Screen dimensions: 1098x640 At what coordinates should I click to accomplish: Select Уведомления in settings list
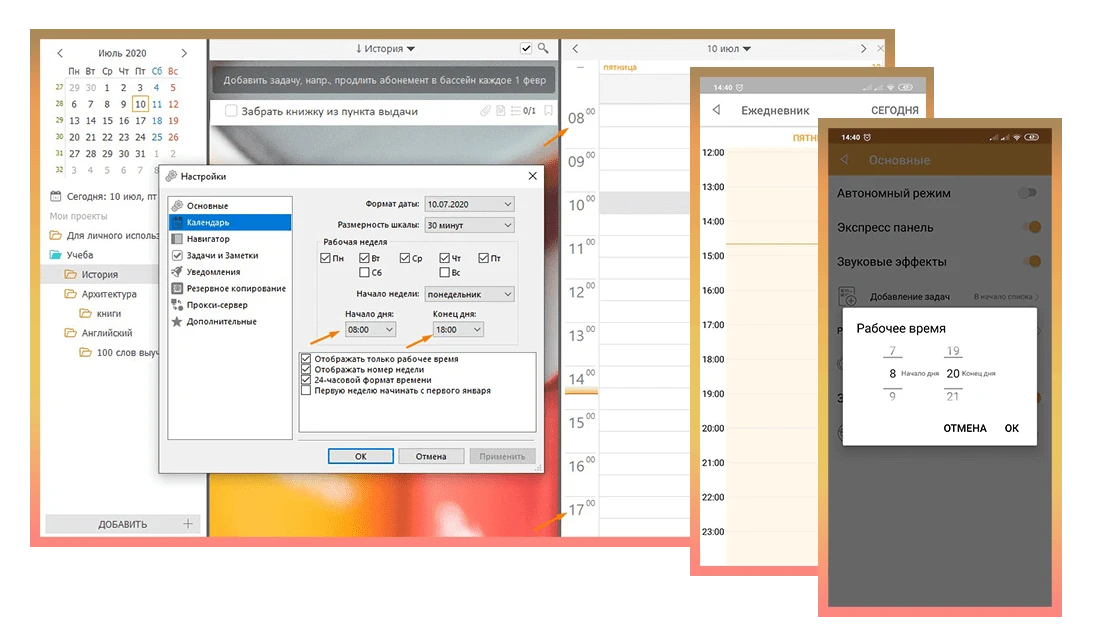213,272
